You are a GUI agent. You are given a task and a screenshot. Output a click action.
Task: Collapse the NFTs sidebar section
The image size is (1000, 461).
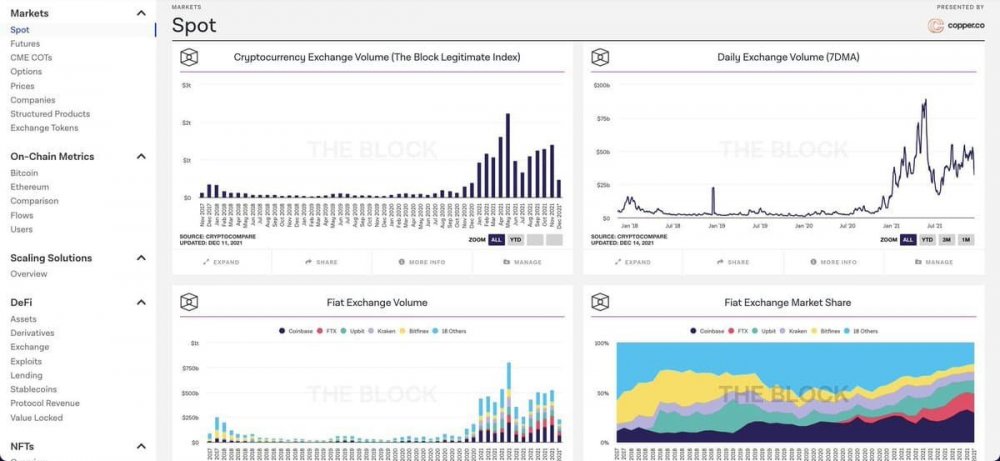(x=141, y=446)
